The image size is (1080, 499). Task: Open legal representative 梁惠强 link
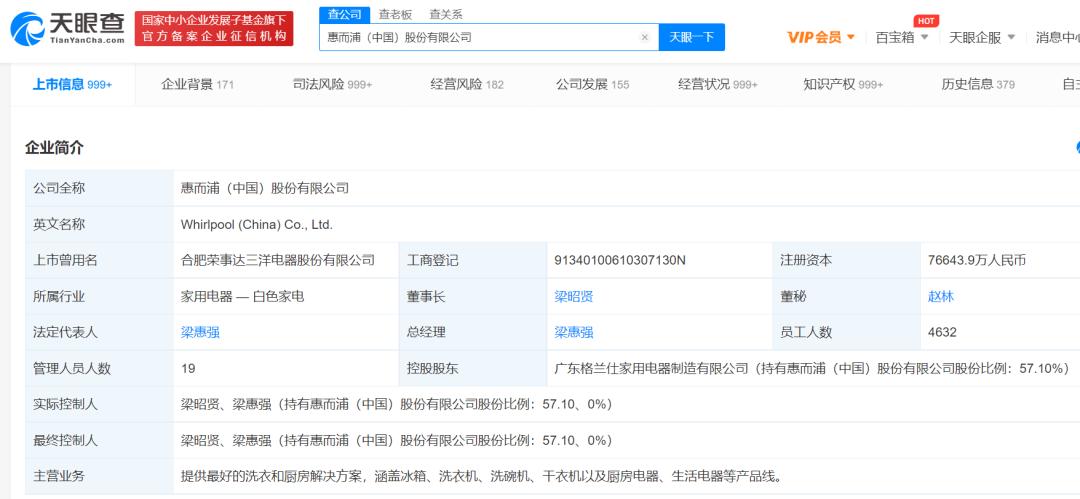tap(200, 333)
